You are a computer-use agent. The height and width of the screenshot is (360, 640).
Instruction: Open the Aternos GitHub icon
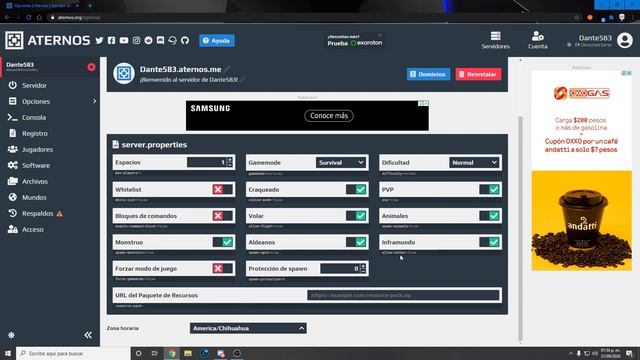(185, 40)
